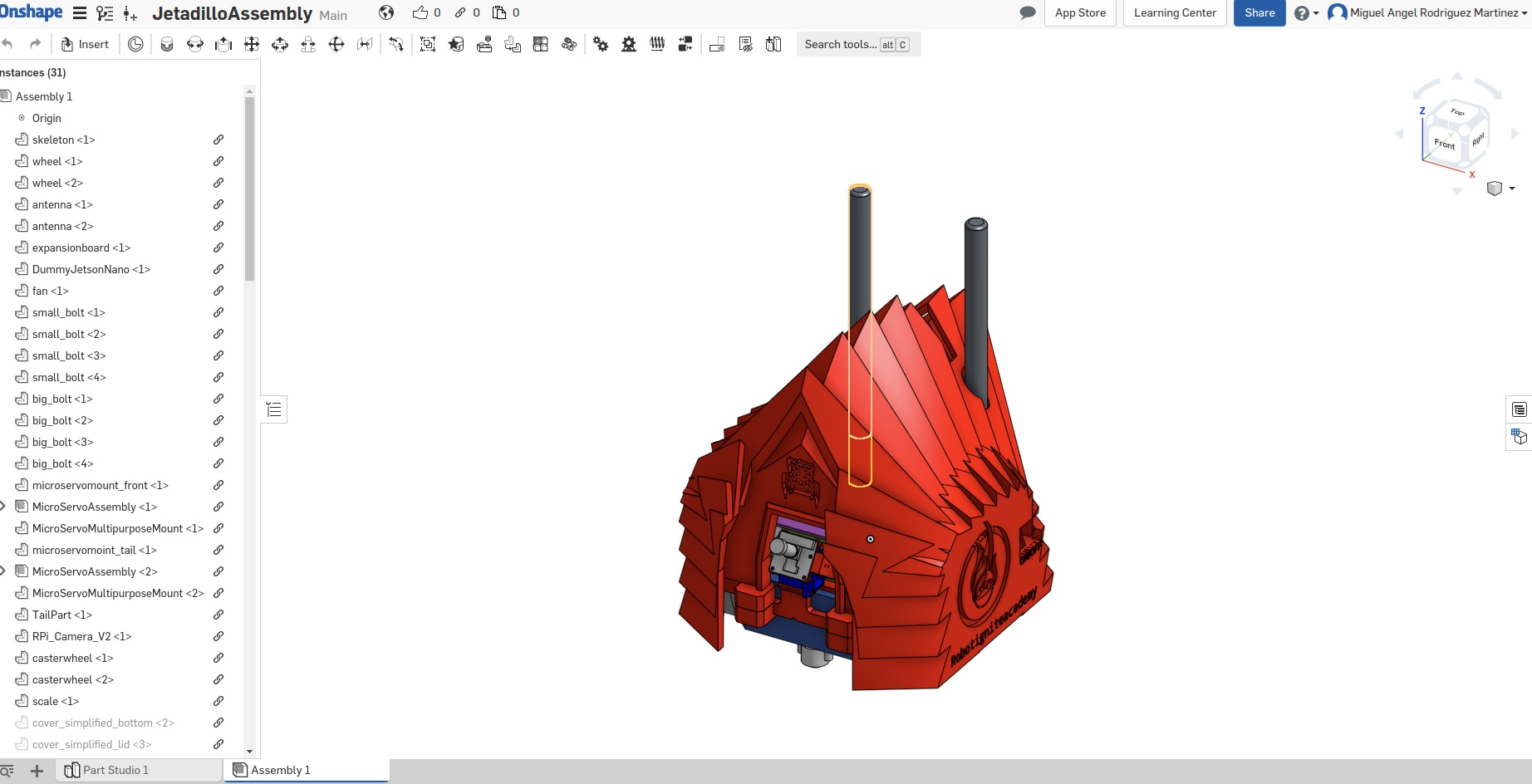Expand MicroServoAssembly <1> in instance tree
The width and height of the screenshot is (1532, 784).
tap(3, 507)
